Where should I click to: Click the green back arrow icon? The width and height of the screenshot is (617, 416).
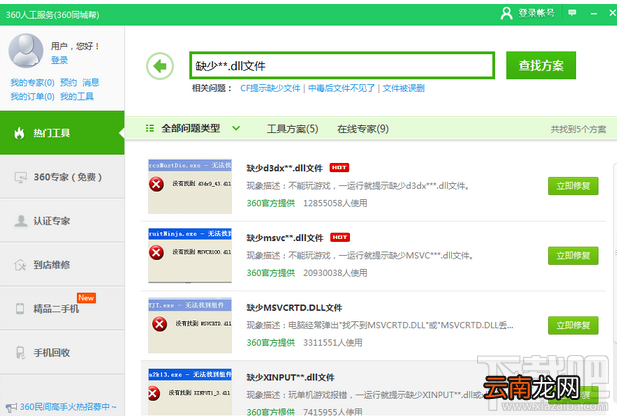(x=160, y=66)
